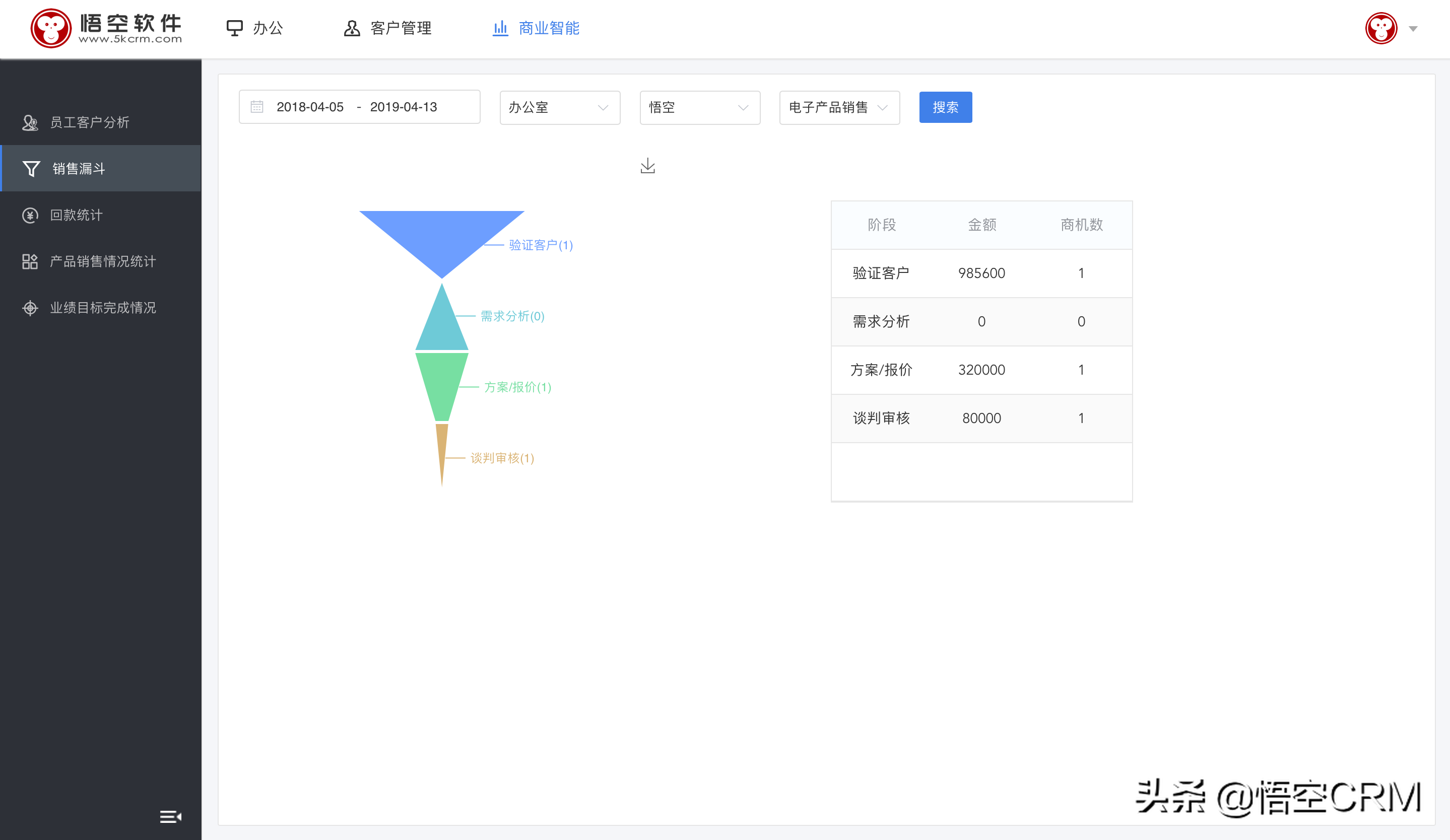View 产品销售情况统计 report
The width and height of the screenshot is (1450, 840).
tap(101, 261)
